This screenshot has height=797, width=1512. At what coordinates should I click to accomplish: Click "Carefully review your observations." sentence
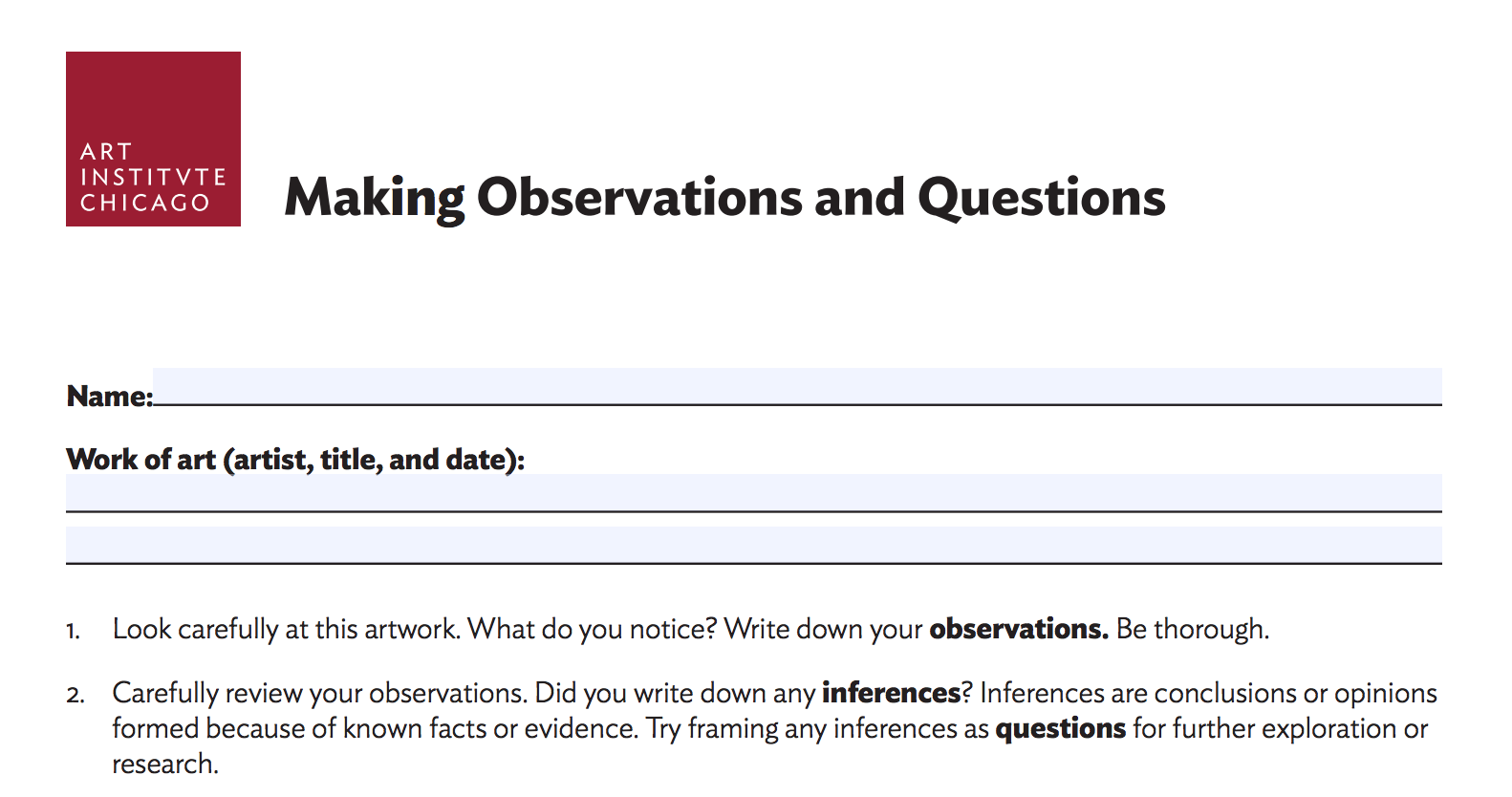(x=319, y=693)
